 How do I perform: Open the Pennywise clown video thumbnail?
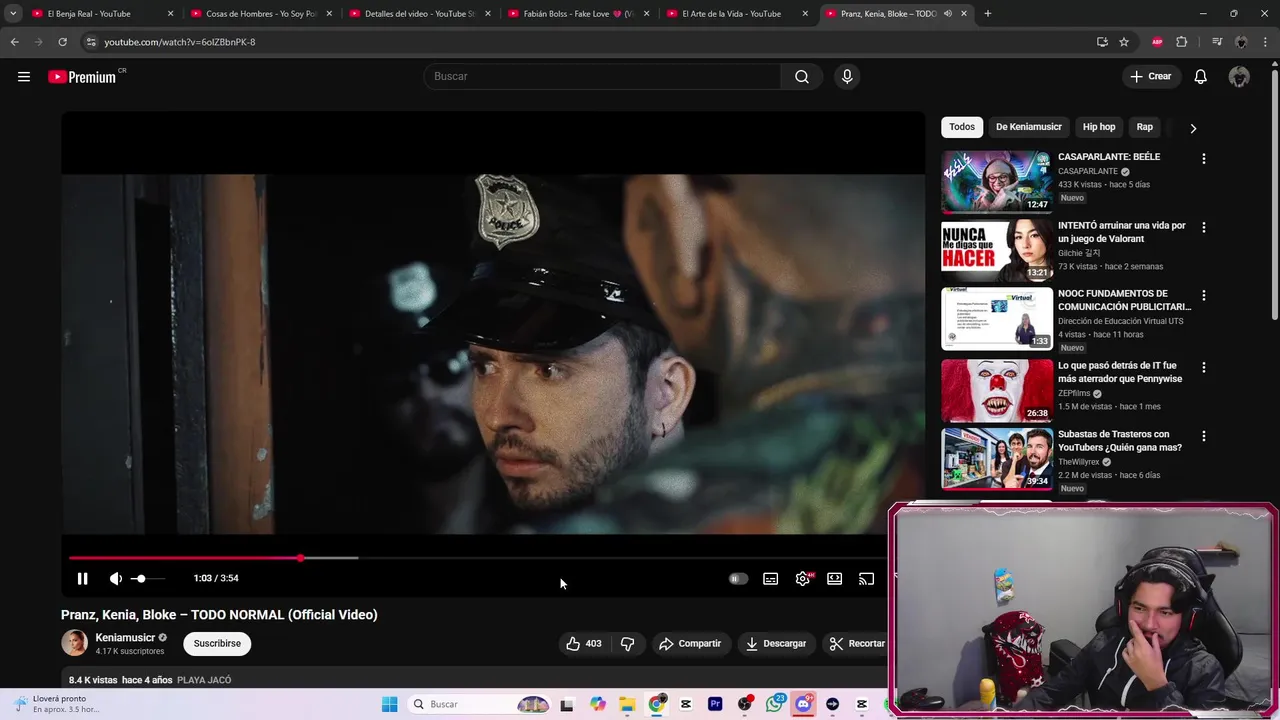coord(997,391)
